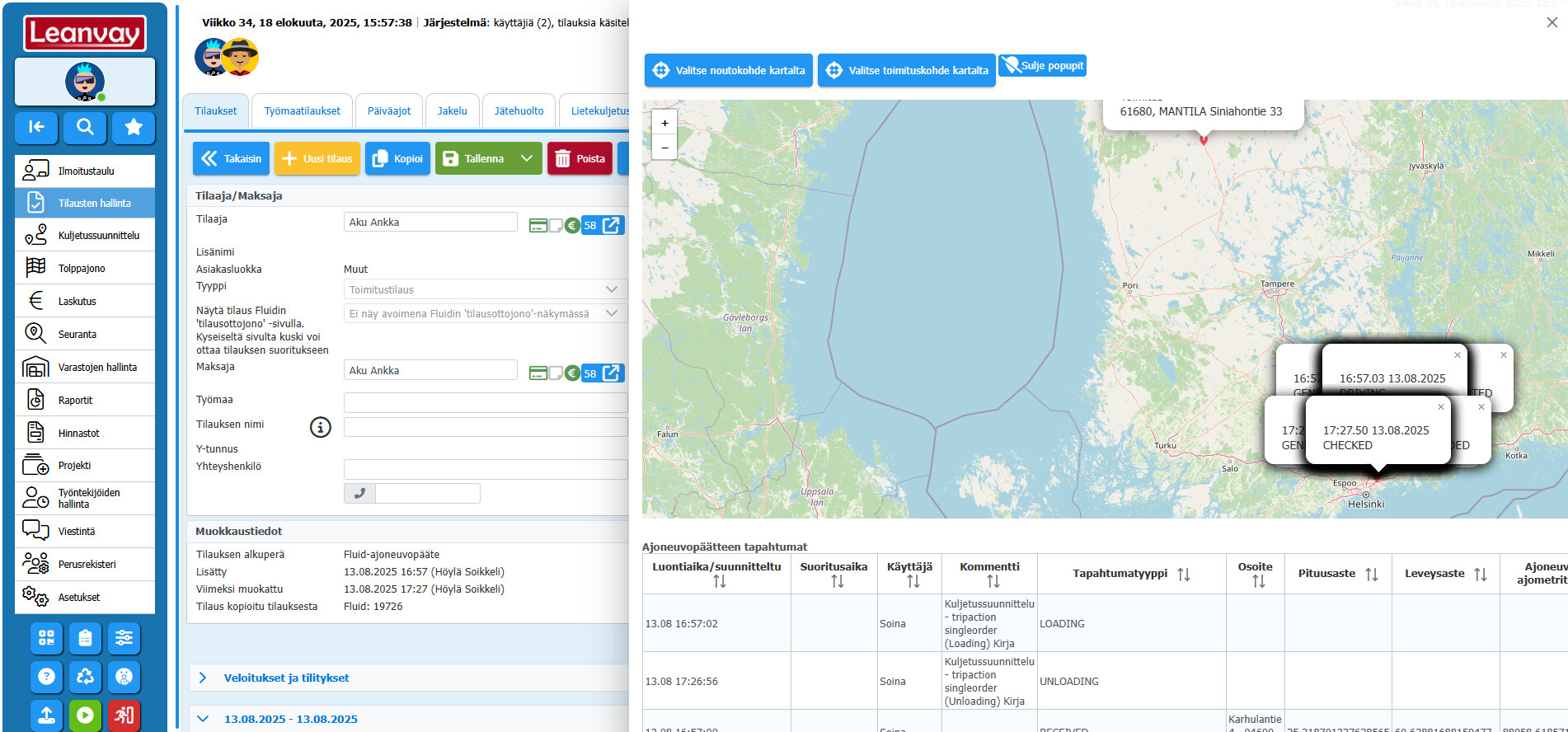Click the star favorites icon
This screenshot has height=732, width=1568.
pyautogui.click(x=134, y=127)
